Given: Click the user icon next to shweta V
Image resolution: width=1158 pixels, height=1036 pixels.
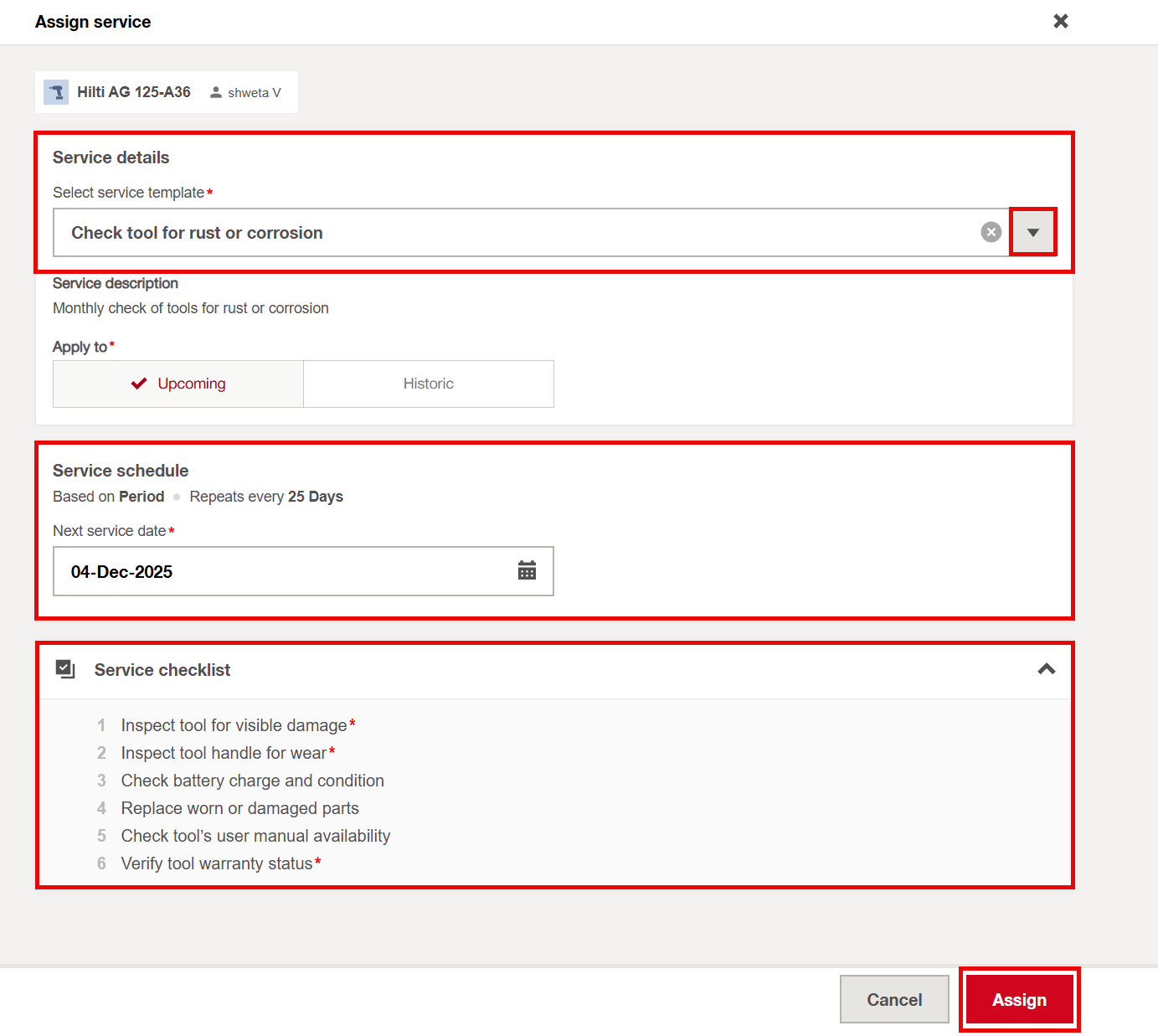Looking at the screenshot, I should point(216,92).
